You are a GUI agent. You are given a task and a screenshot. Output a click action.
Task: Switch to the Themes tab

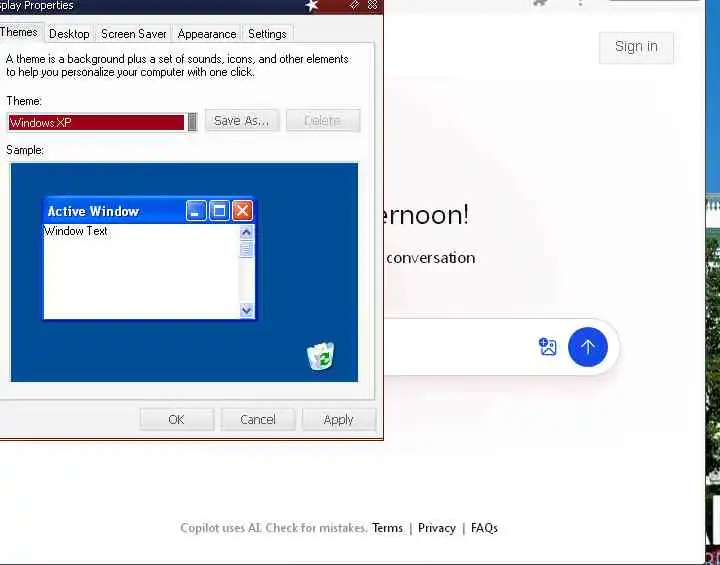(x=19, y=32)
